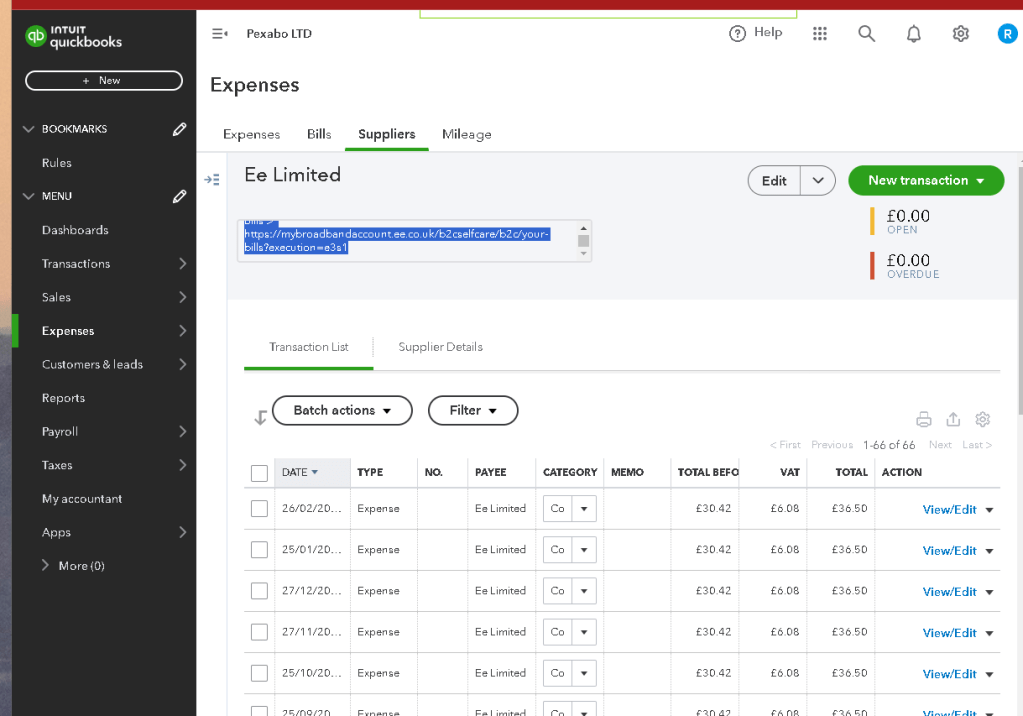Viewport: 1023px width, 716px height.
Task: Open View/Edit for 27/11 expense
Action: [949, 633]
